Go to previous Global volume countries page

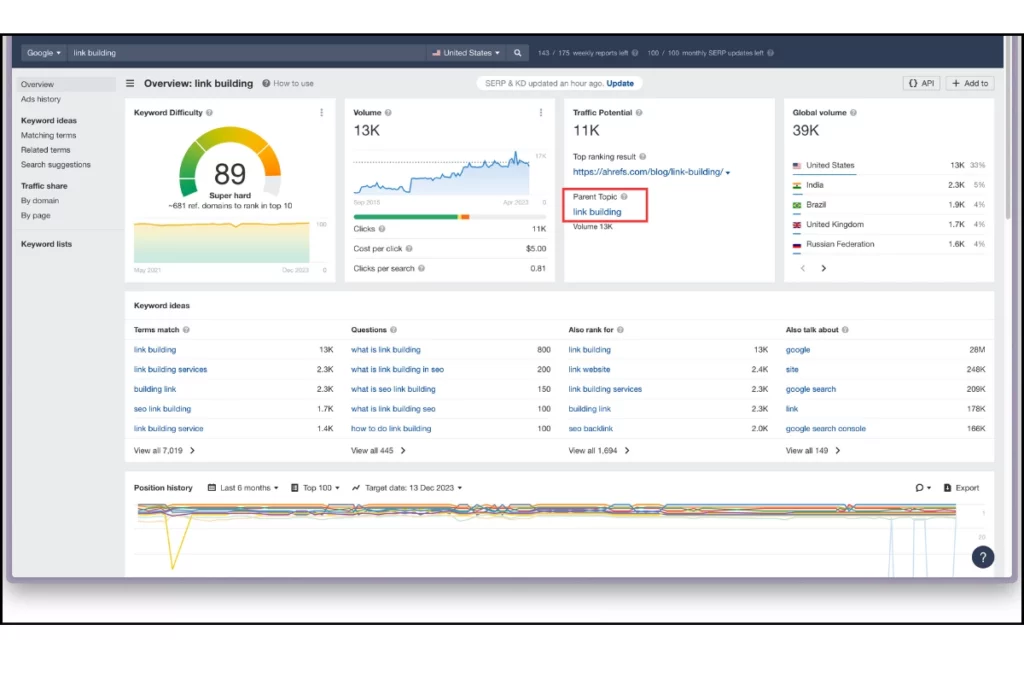pos(803,268)
